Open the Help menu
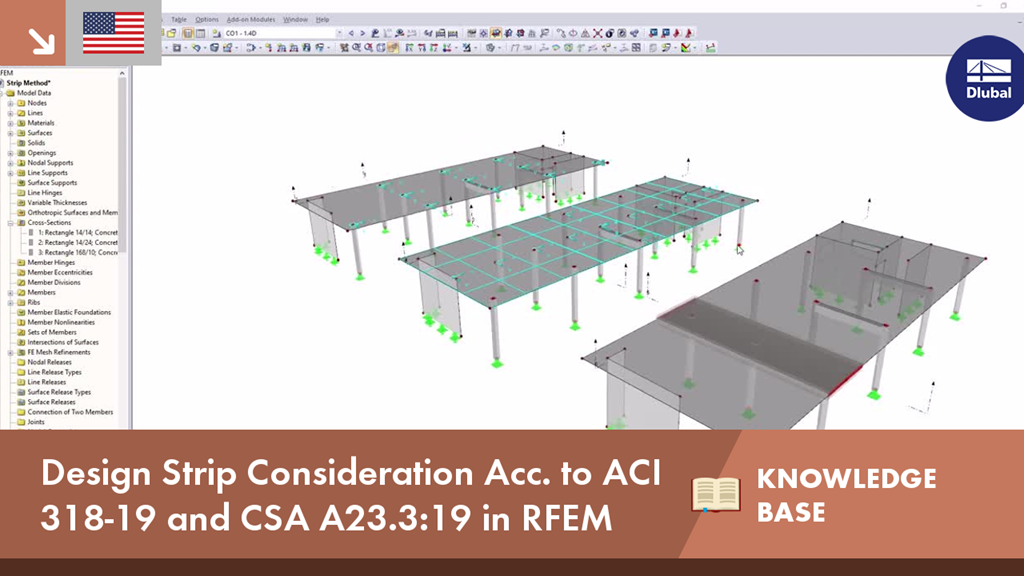 [323, 20]
